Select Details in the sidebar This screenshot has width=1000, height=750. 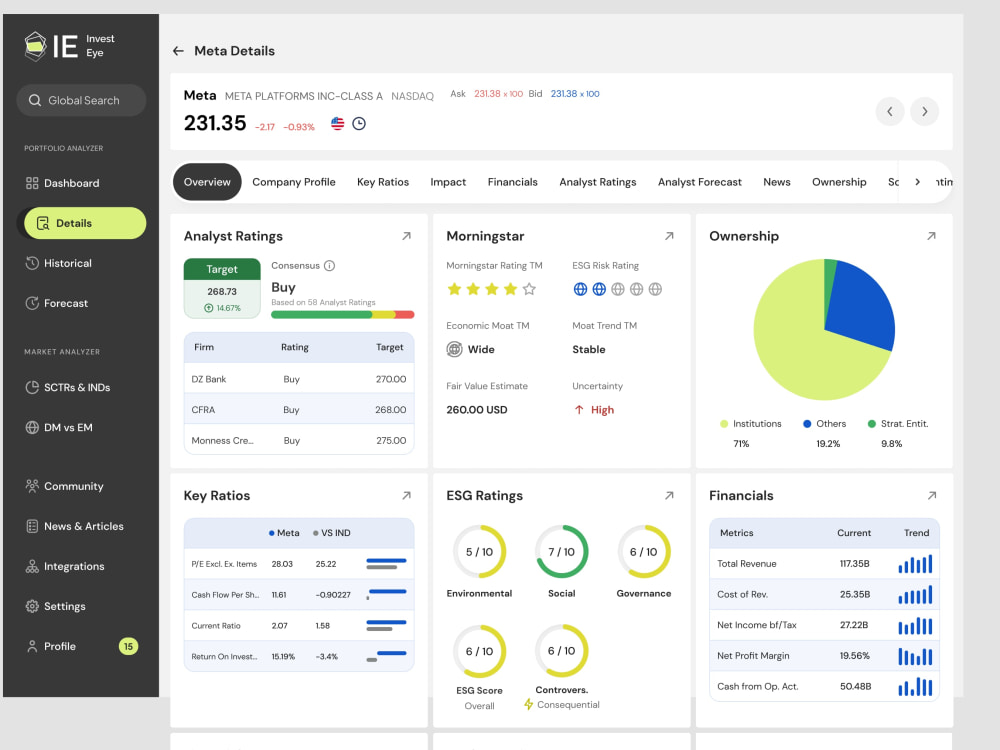pos(85,223)
